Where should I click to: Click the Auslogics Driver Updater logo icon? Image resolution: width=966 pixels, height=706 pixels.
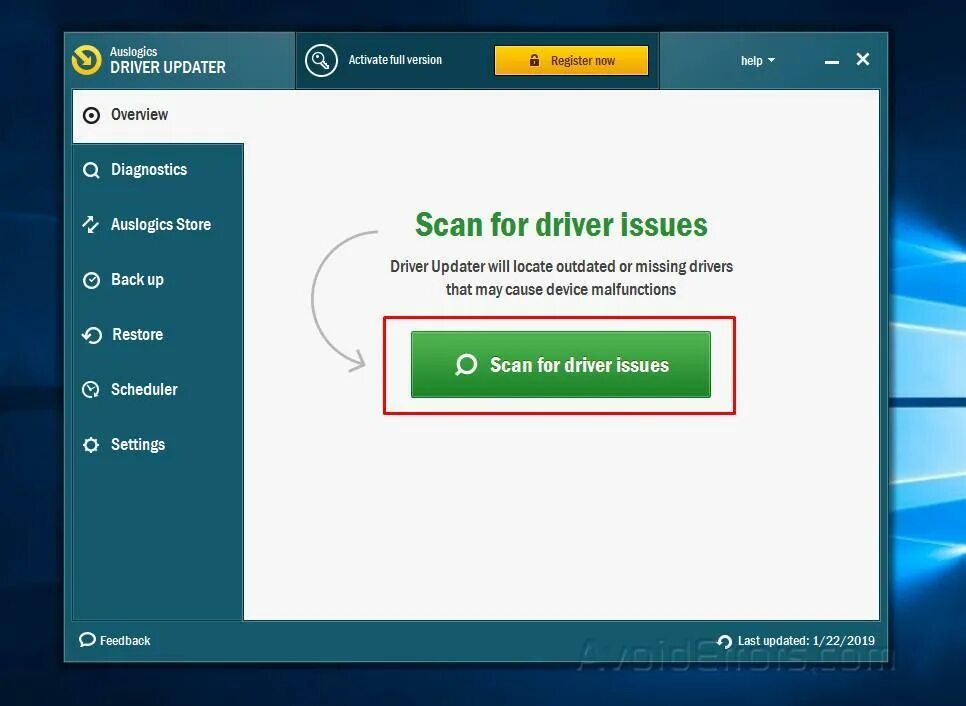[86, 60]
